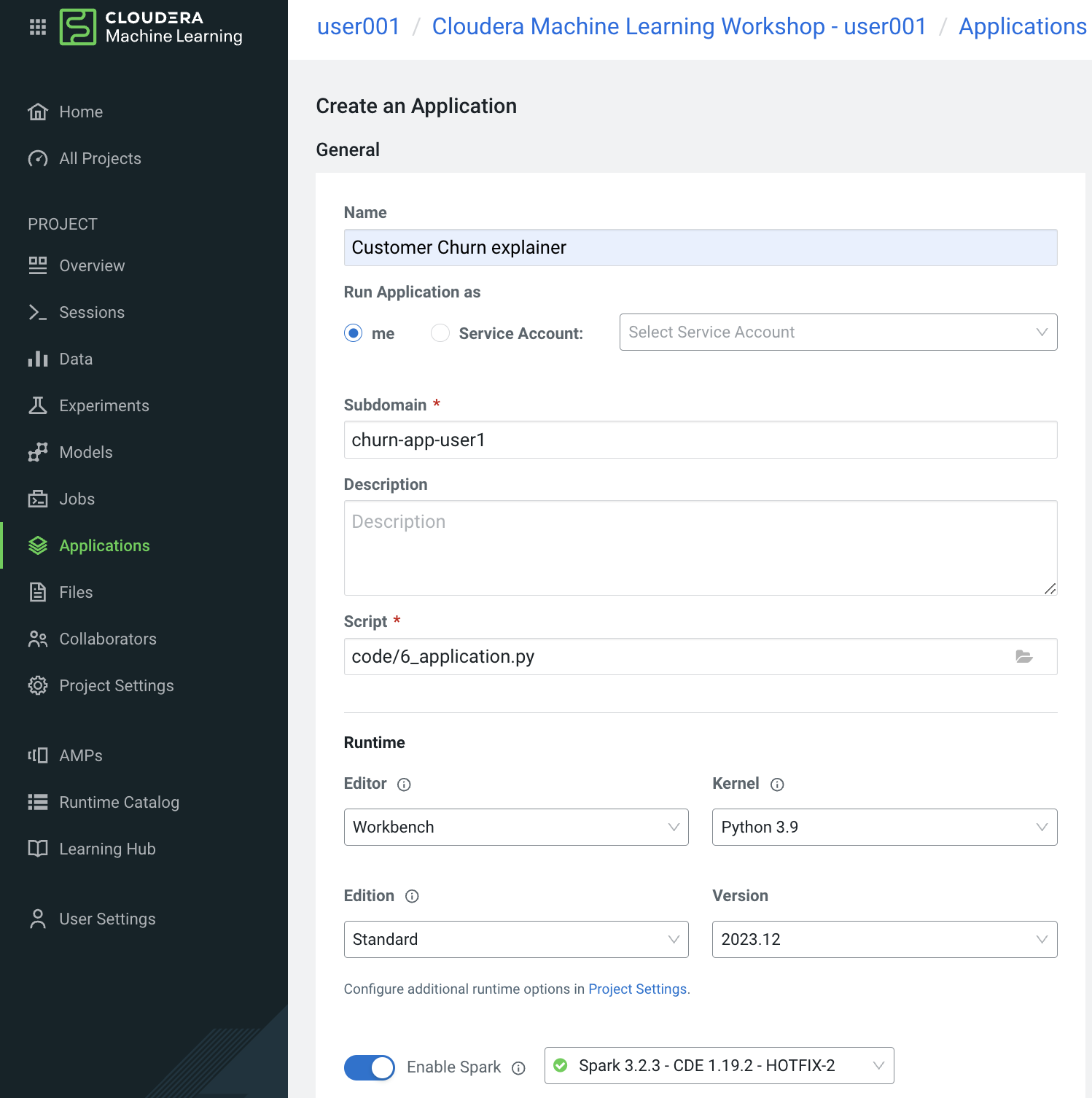The image size is (1092, 1098).
Task: Open the Kernel dropdown showing Python 3.9
Action: tap(884, 827)
